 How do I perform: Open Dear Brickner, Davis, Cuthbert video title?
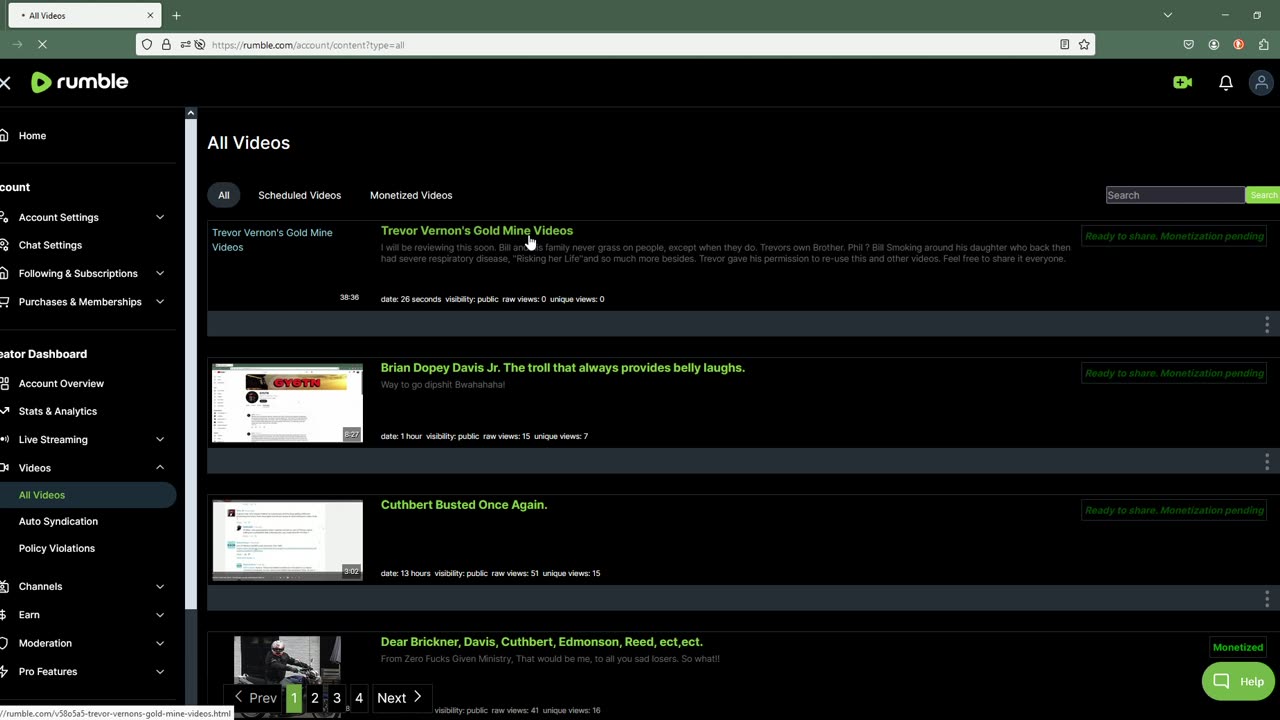(542, 642)
